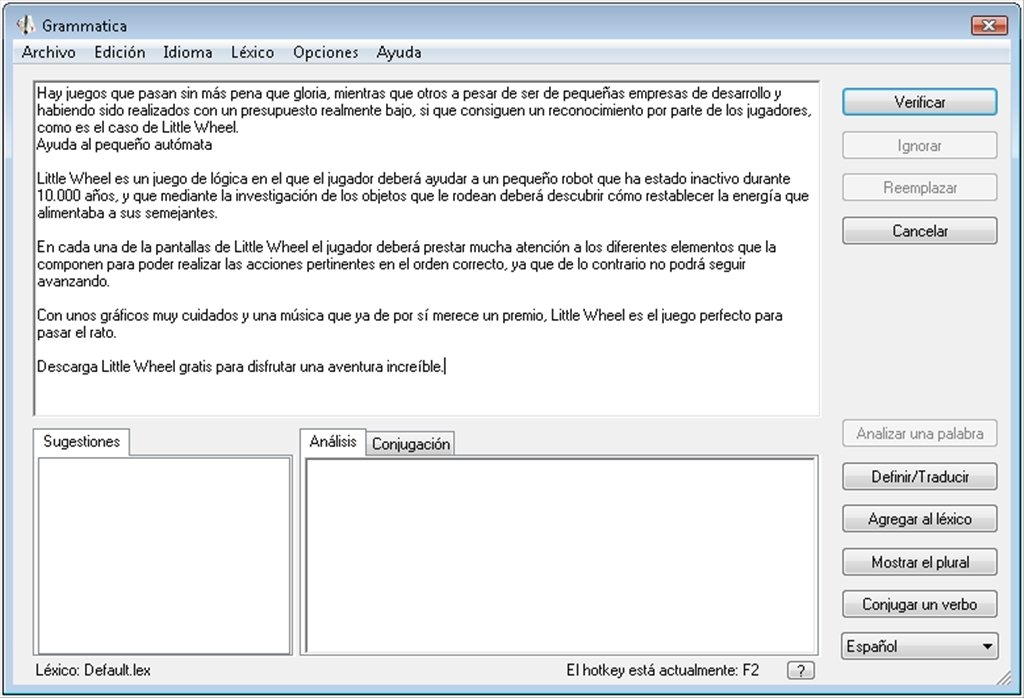Viewport: 1024px width, 698px height.
Task: Open the Edición menu
Action: pos(120,52)
